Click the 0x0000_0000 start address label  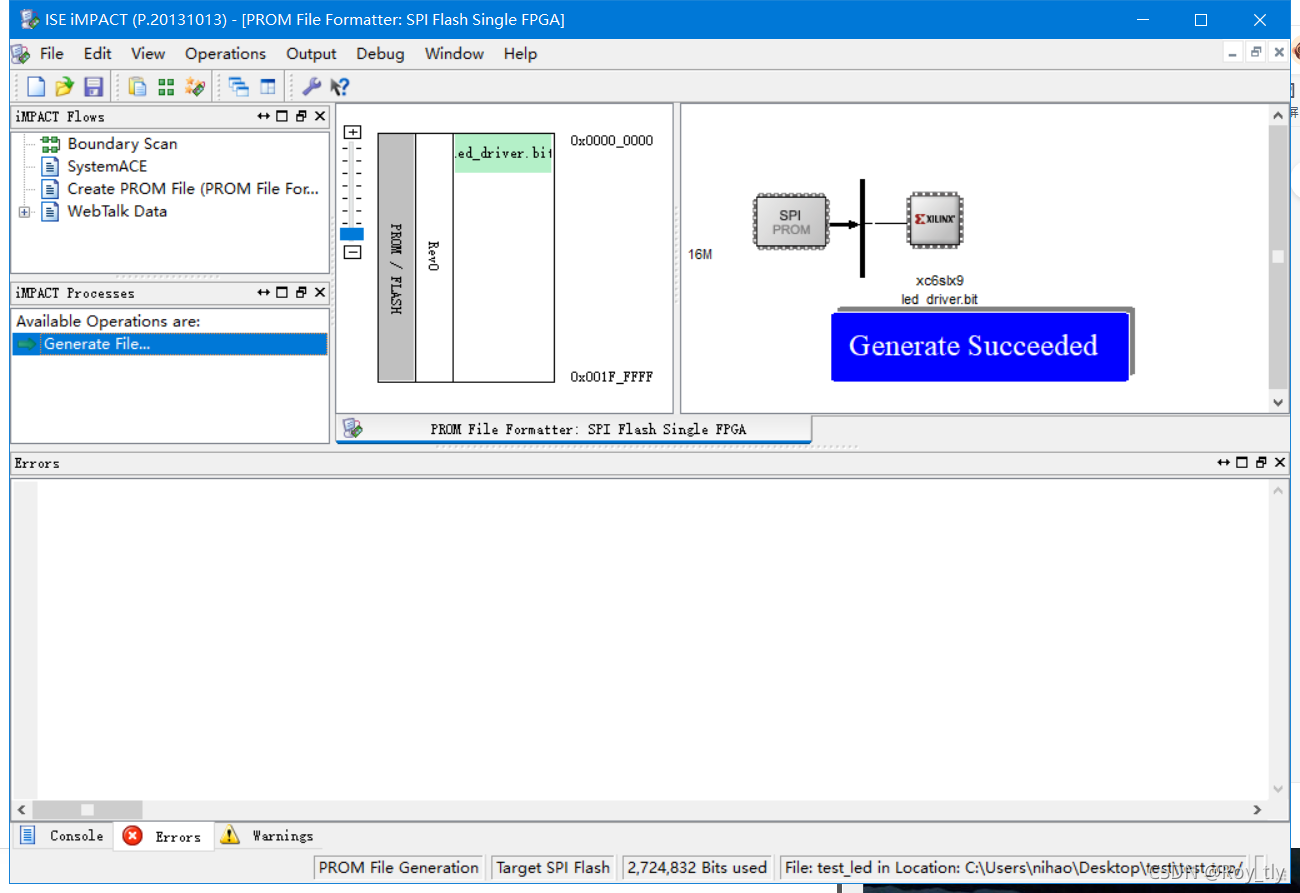coord(612,141)
